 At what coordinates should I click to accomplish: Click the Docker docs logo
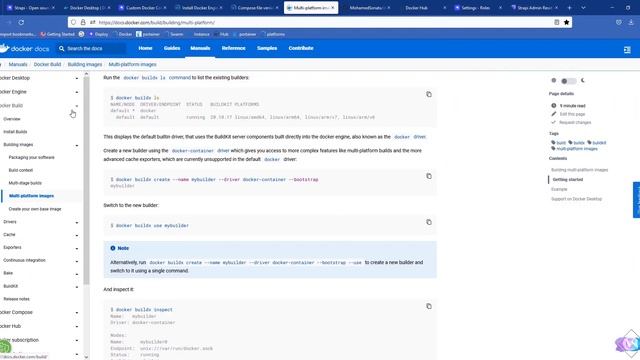[x=24, y=49]
